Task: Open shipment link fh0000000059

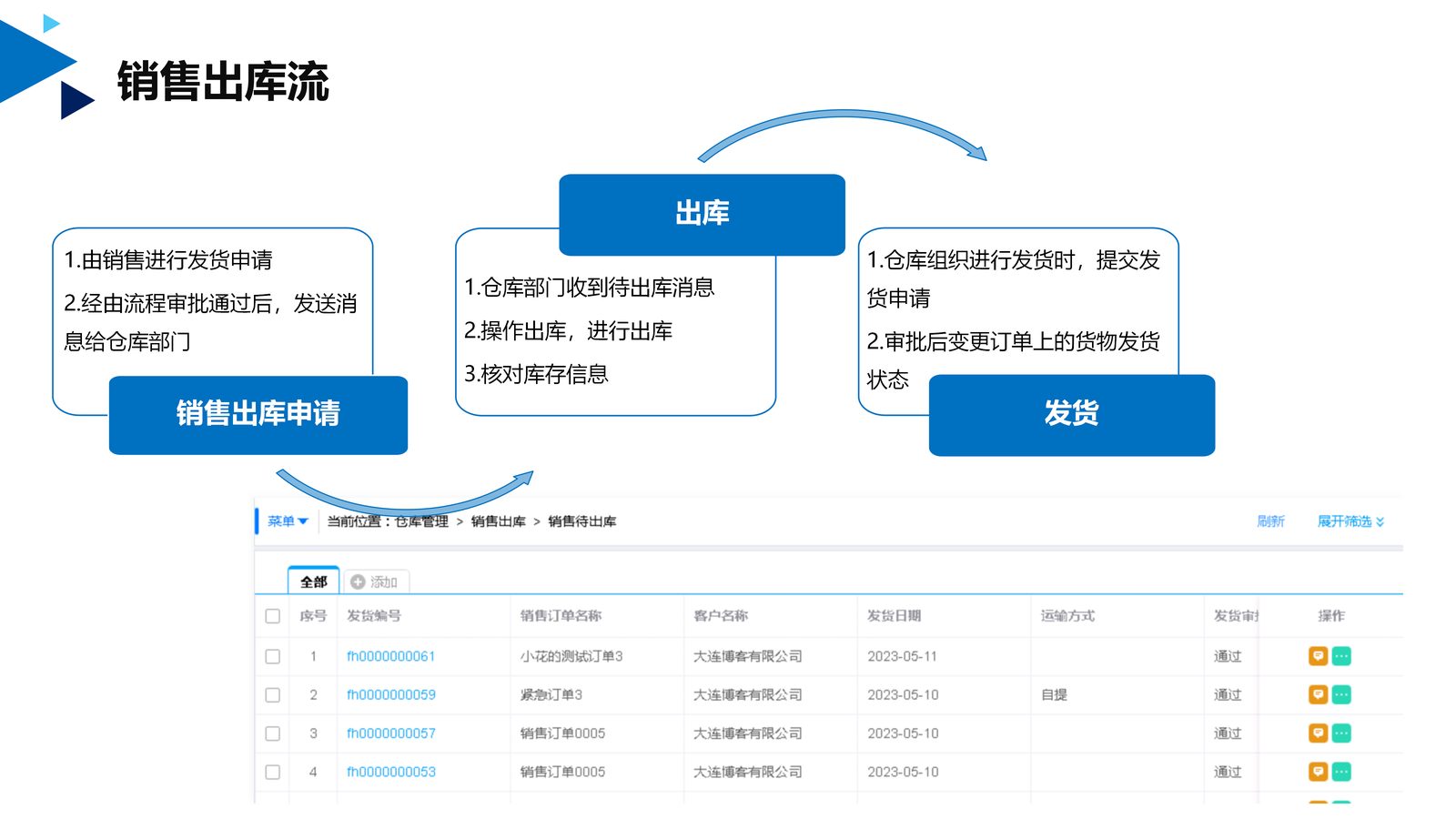Action: coord(391,694)
